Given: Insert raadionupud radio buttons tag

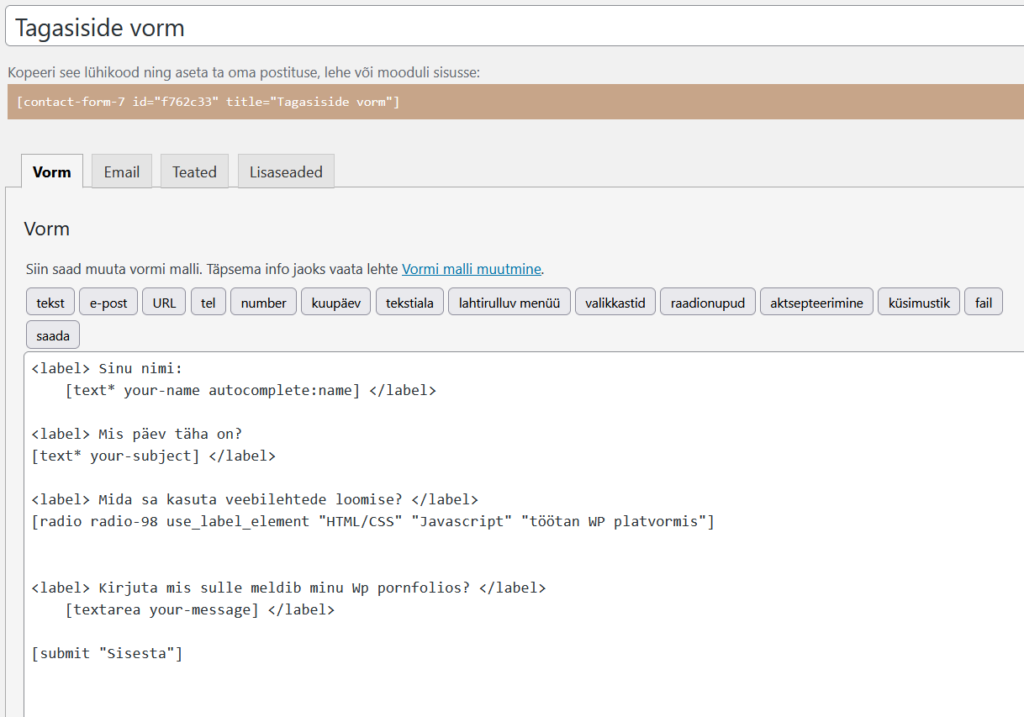Looking at the screenshot, I should click(707, 303).
